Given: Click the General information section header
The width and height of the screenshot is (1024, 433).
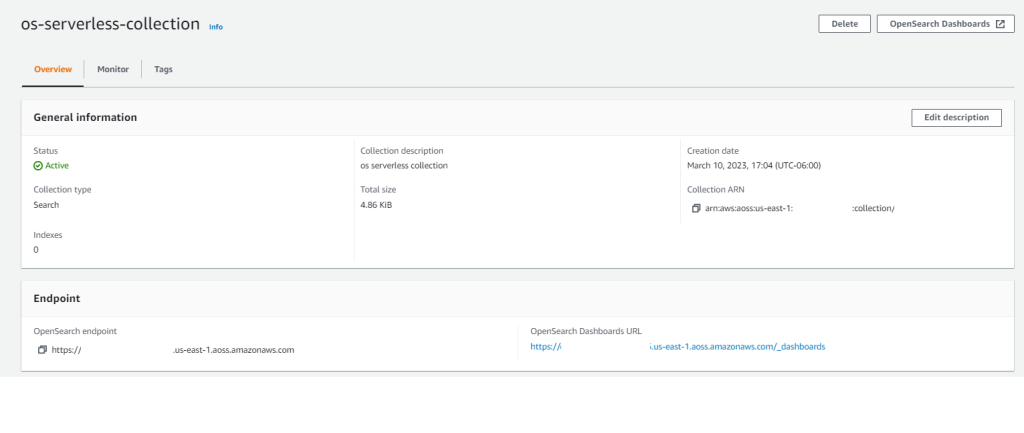Looking at the screenshot, I should click(85, 118).
